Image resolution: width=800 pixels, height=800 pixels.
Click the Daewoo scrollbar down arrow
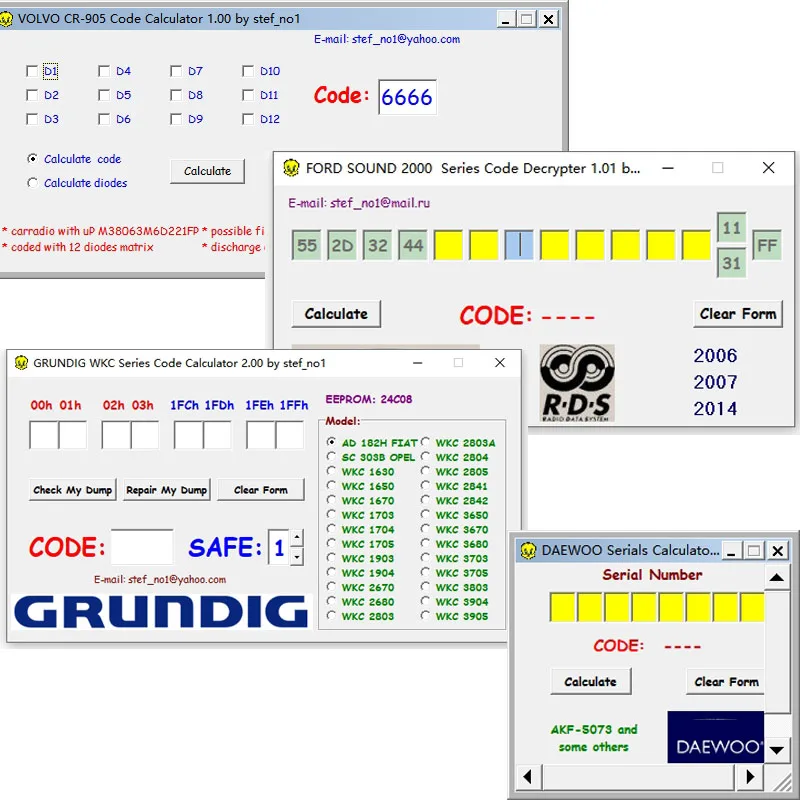[x=777, y=750]
